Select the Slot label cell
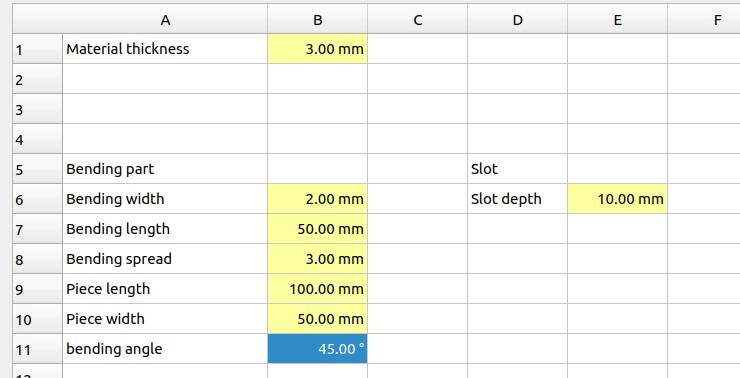The height and width of the screenshot is (378, 740). coord(517,168)
